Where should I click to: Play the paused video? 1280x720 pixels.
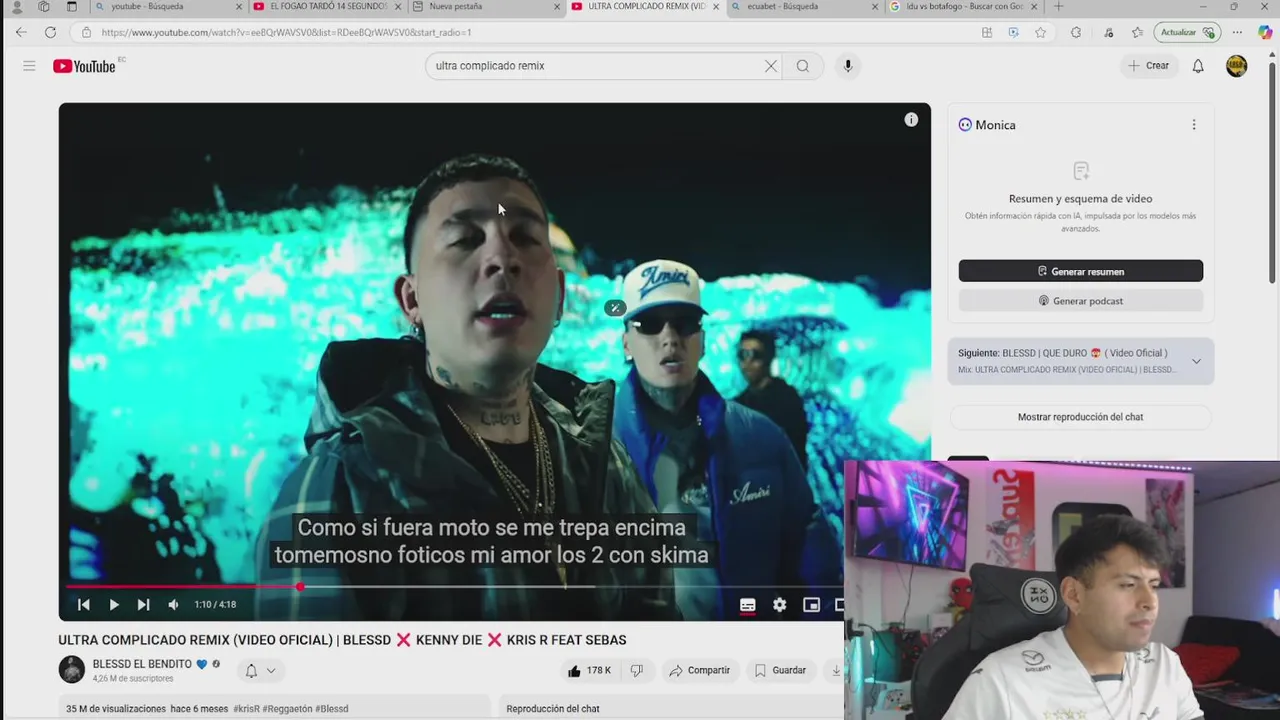click(x=114, y=605)
